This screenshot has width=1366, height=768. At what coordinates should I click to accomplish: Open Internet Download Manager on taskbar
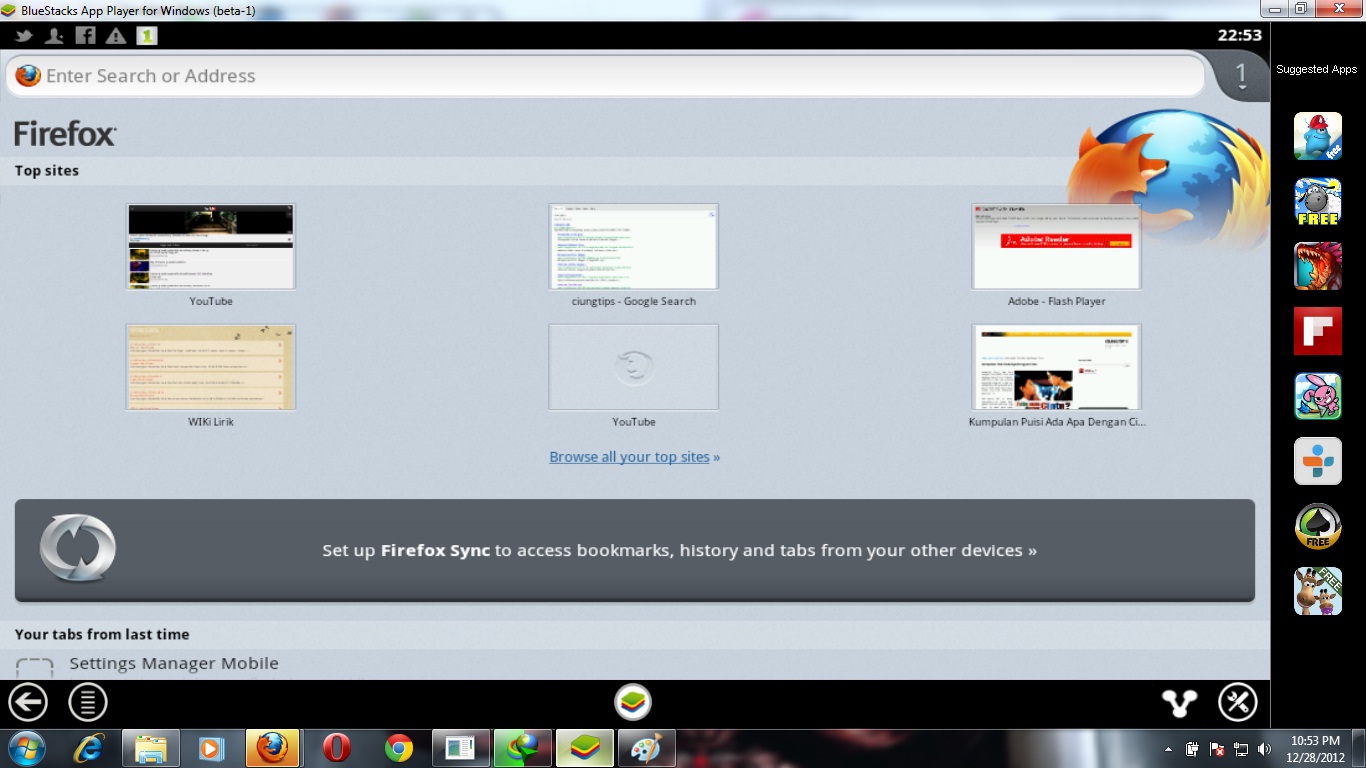pos(523,748)
